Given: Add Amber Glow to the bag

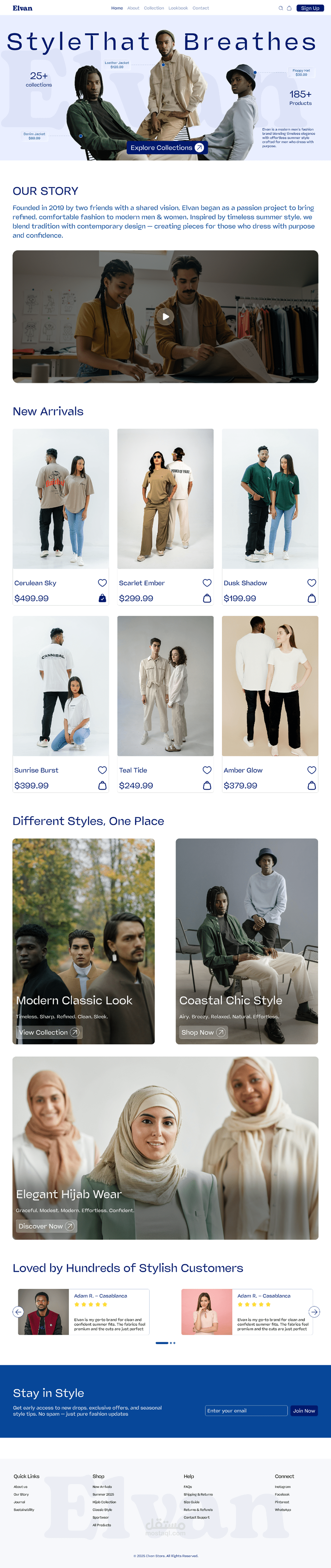Looking at the screenshot, I should (311, 786).
